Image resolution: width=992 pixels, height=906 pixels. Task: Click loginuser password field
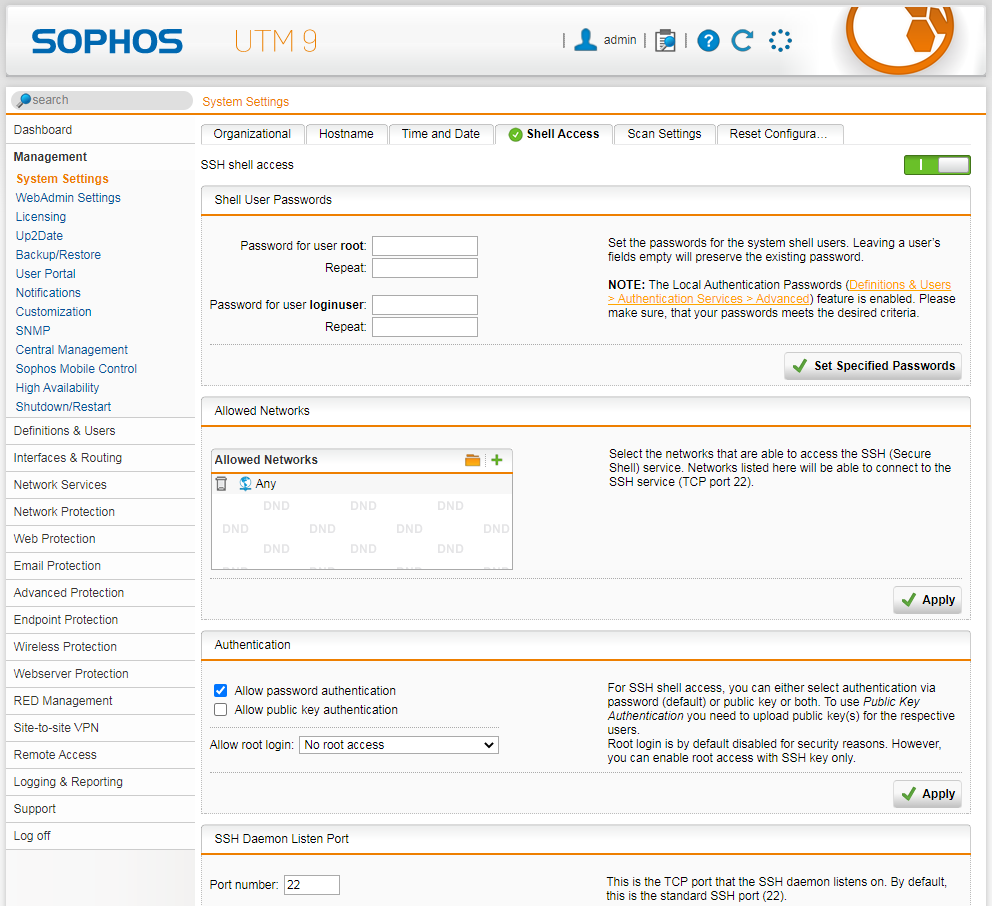(425, 305)
